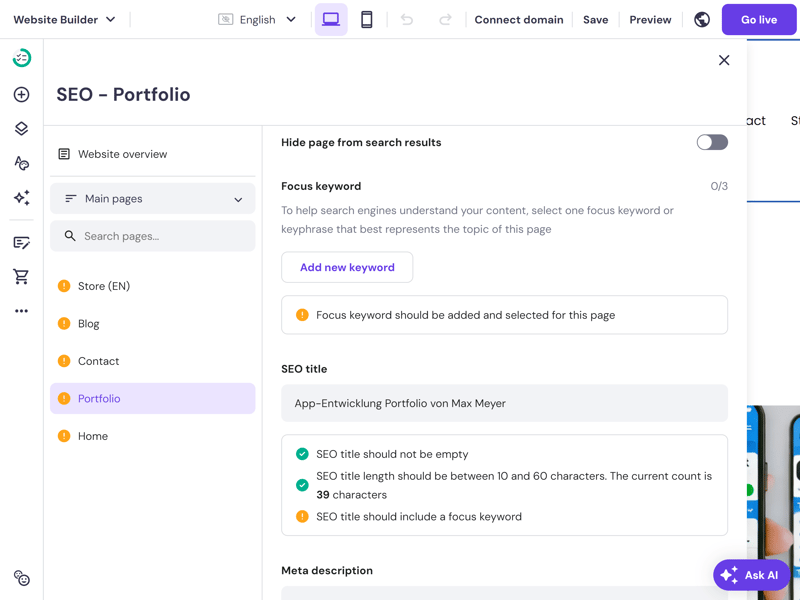Click the warning icon beside Store (EN)
800x600 pixels.
coord(64,286)
